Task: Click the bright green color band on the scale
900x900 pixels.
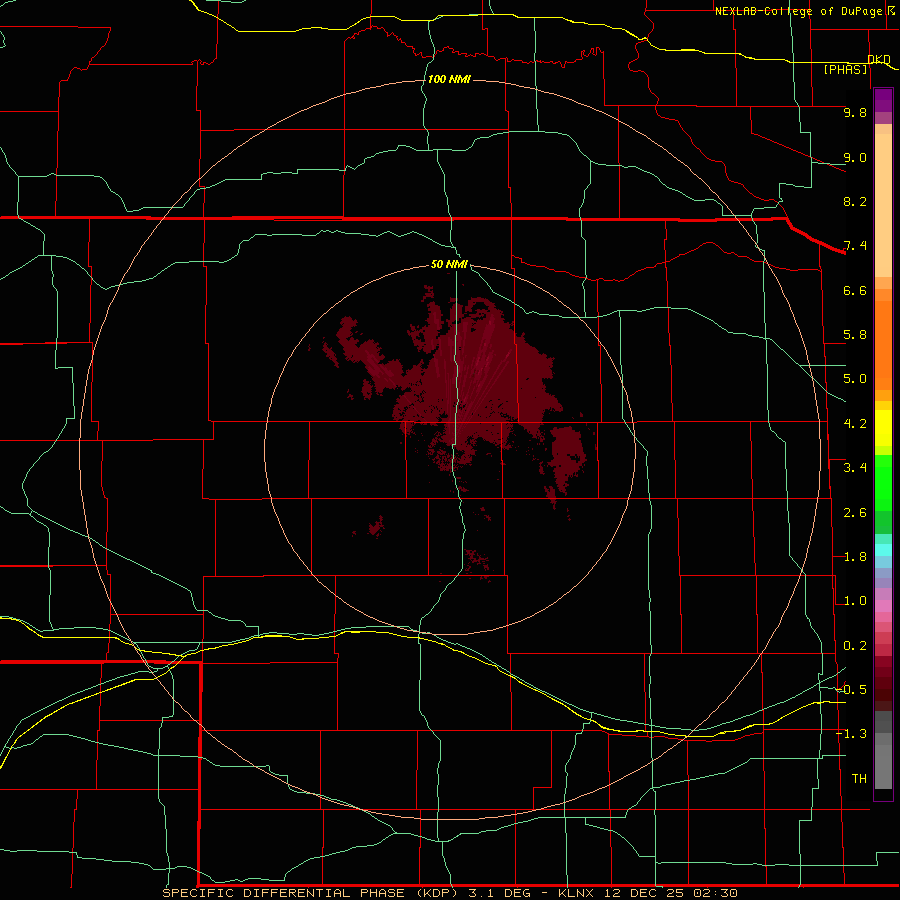Action: pos(883,483)
